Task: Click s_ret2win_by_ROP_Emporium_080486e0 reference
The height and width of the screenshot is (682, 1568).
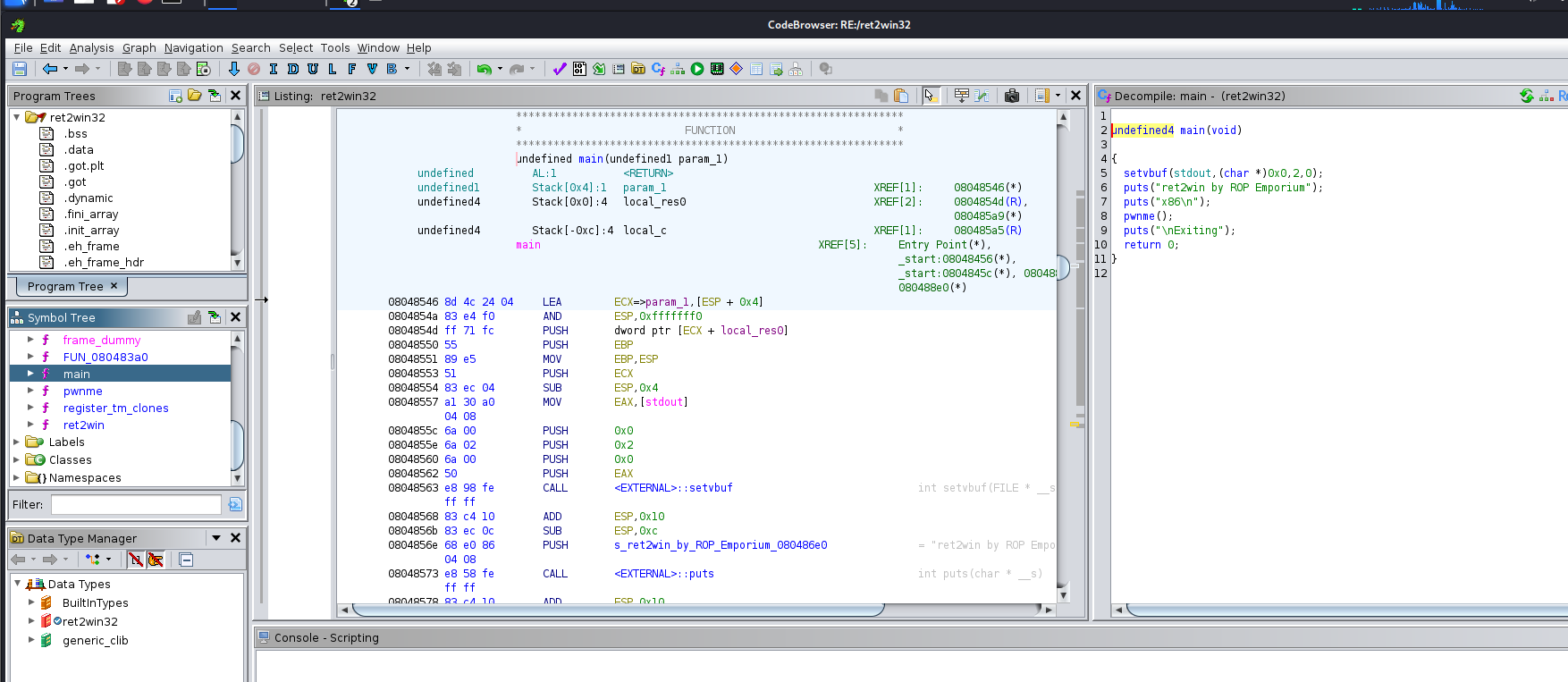Action: pyautogui.click(x=721, y=545)
